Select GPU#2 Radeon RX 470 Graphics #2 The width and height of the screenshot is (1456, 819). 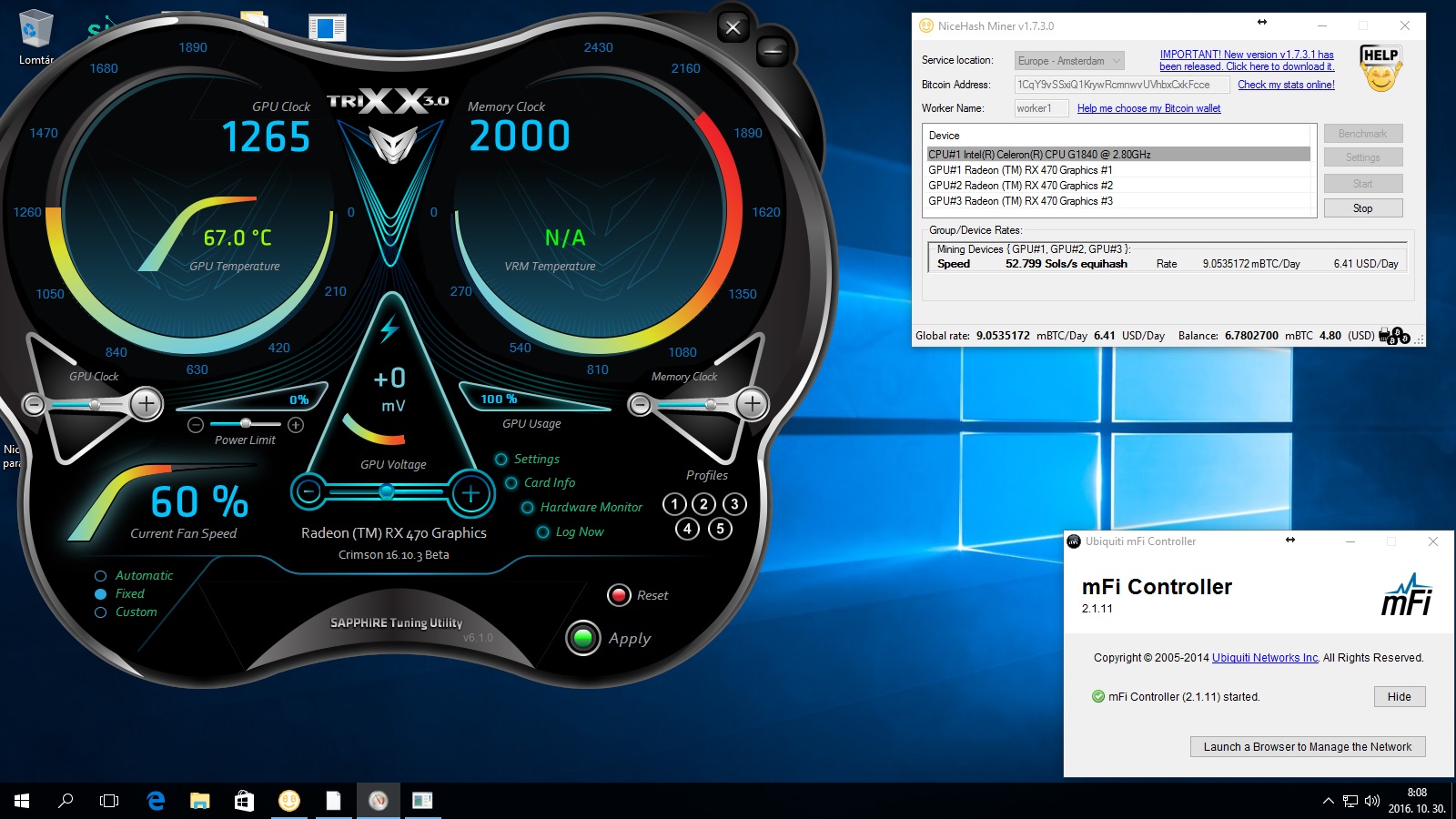tap(1119, 186)
